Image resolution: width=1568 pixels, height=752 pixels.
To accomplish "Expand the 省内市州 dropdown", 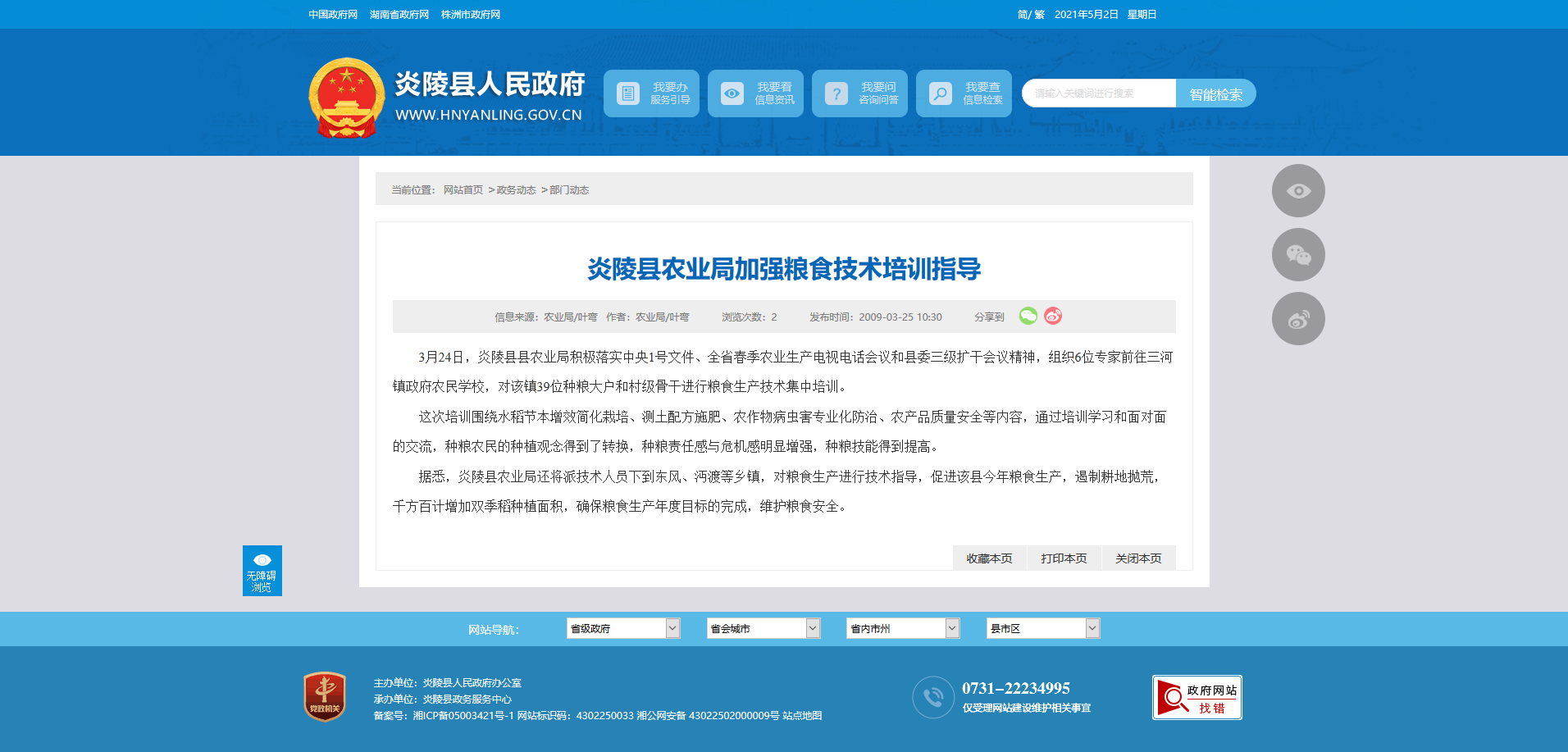I will (903, 628).
